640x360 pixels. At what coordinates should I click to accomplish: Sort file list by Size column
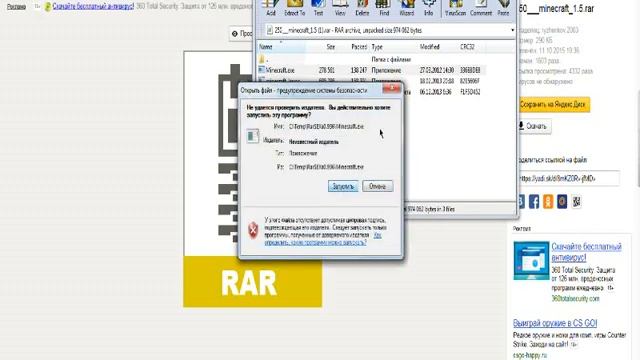point(331,47)
